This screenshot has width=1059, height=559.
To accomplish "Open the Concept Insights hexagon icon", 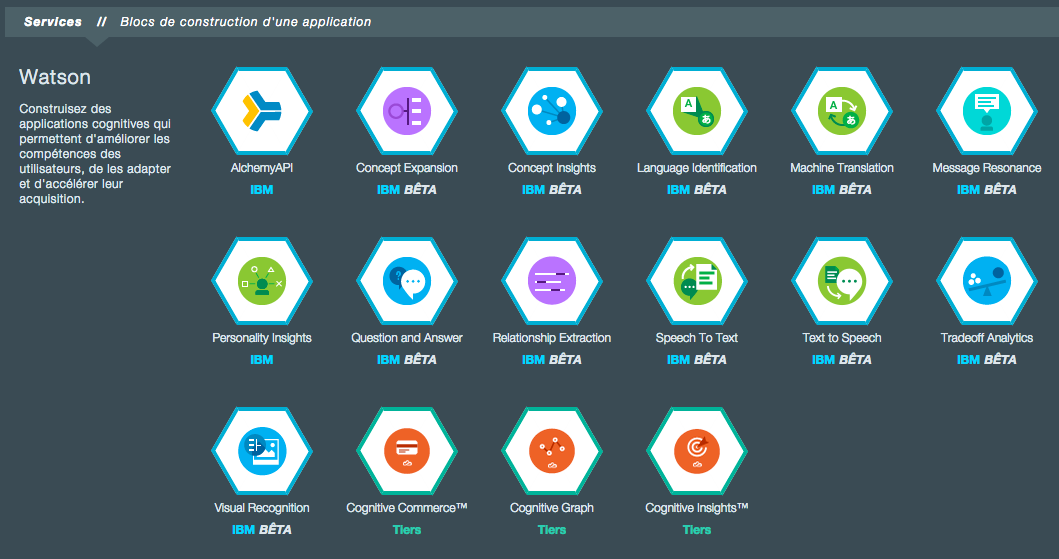I will pyautogui.click(x=552, y=111).
